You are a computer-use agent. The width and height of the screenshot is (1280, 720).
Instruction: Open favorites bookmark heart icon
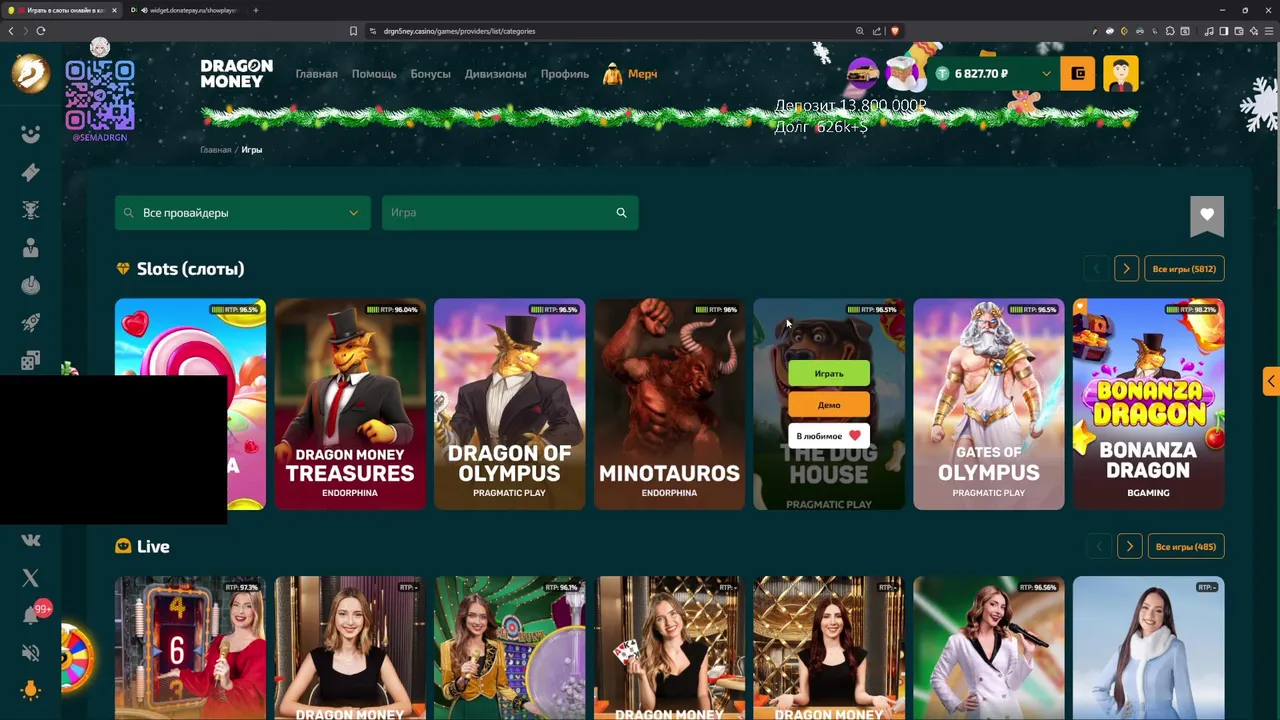[1207, 215]
